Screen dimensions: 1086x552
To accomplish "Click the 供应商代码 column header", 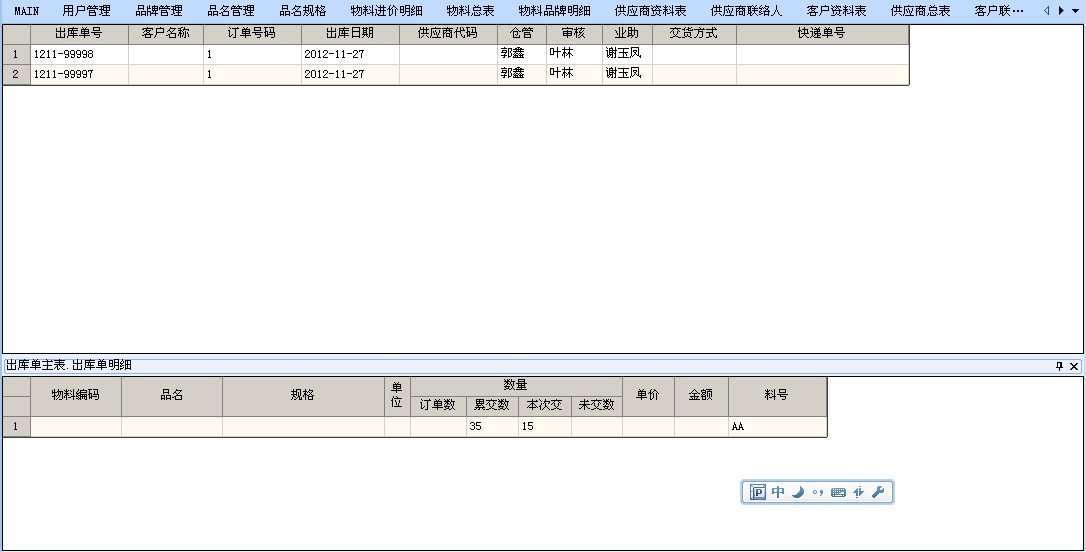I will (448, 33).
